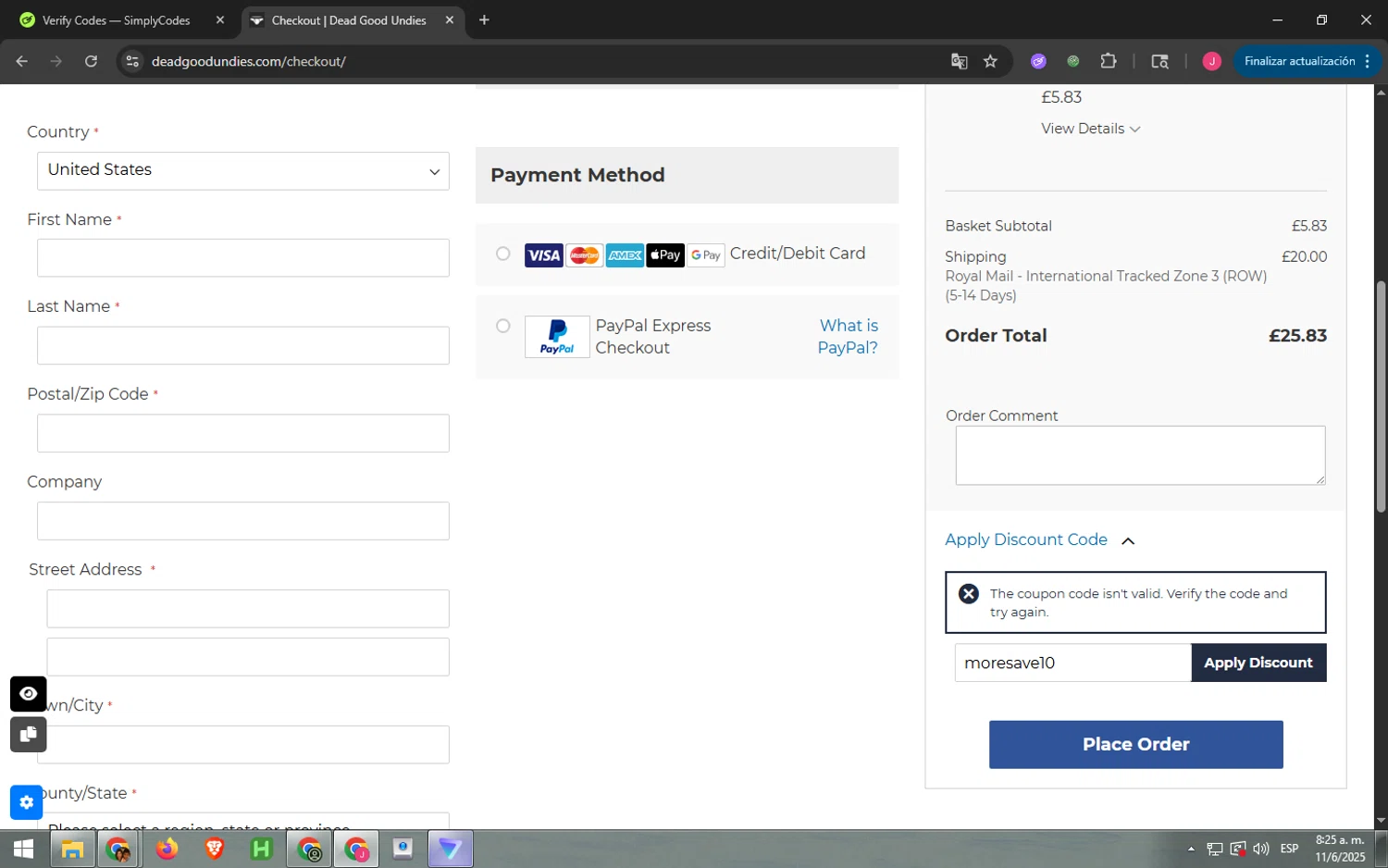Click Apply Discount button
Screen dimensions: 1388x868
coord(1258,663)
